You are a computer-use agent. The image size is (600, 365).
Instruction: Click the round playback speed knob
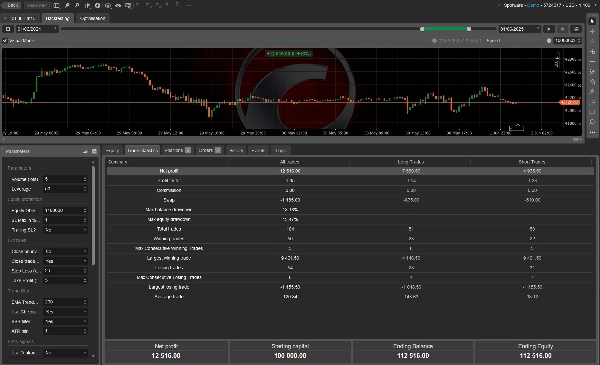(549, 41)
